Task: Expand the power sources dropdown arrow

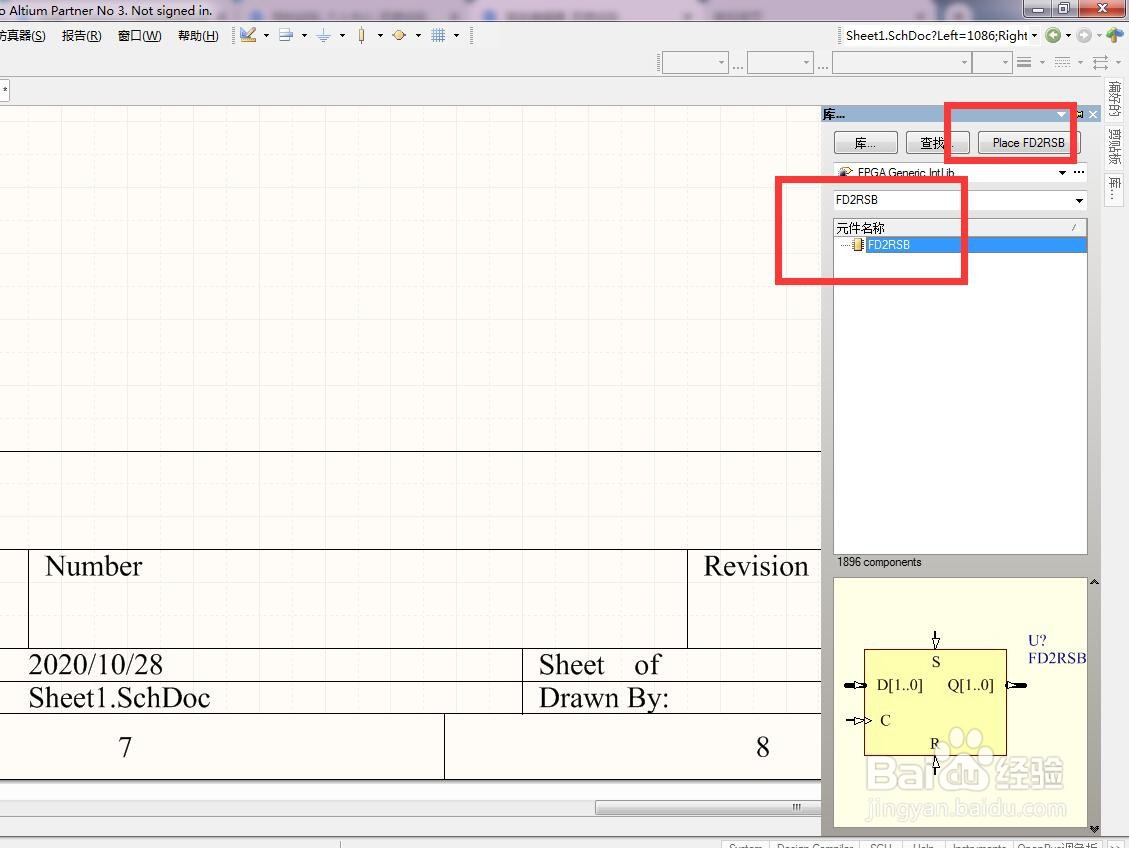Action: 342,35
